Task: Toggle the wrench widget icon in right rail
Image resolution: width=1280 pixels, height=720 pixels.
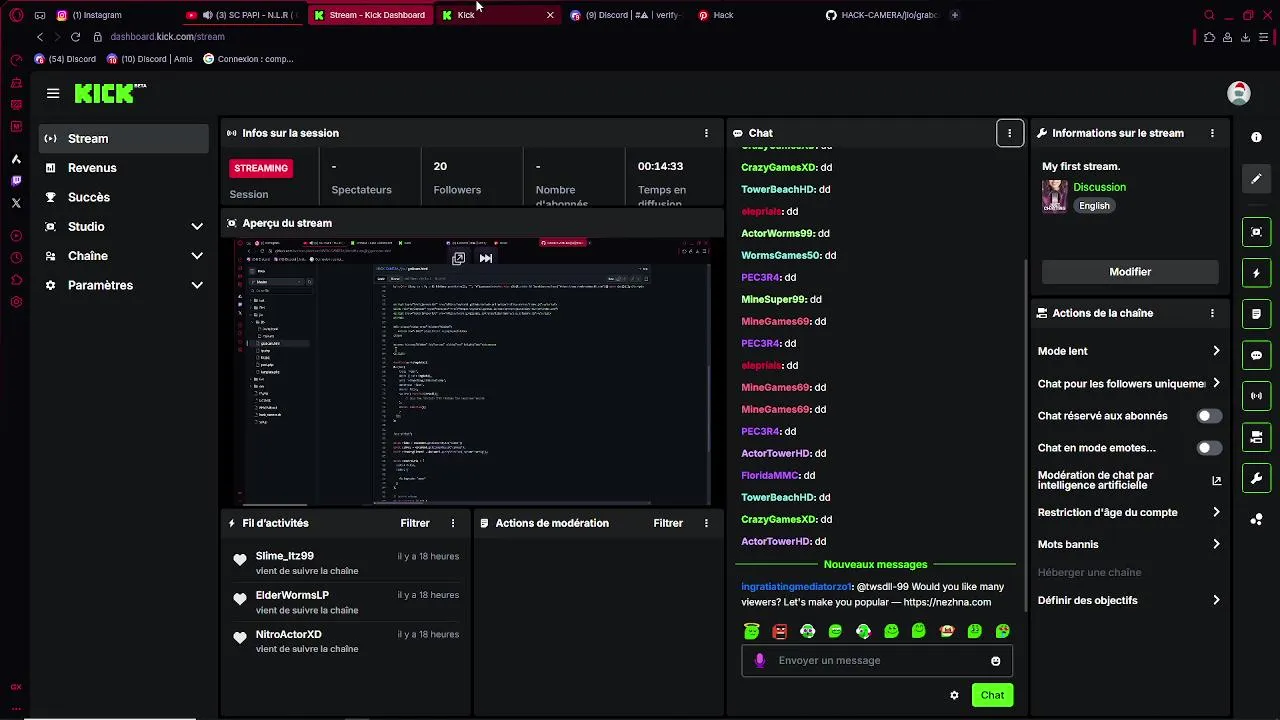Action: pos(1256,478)
